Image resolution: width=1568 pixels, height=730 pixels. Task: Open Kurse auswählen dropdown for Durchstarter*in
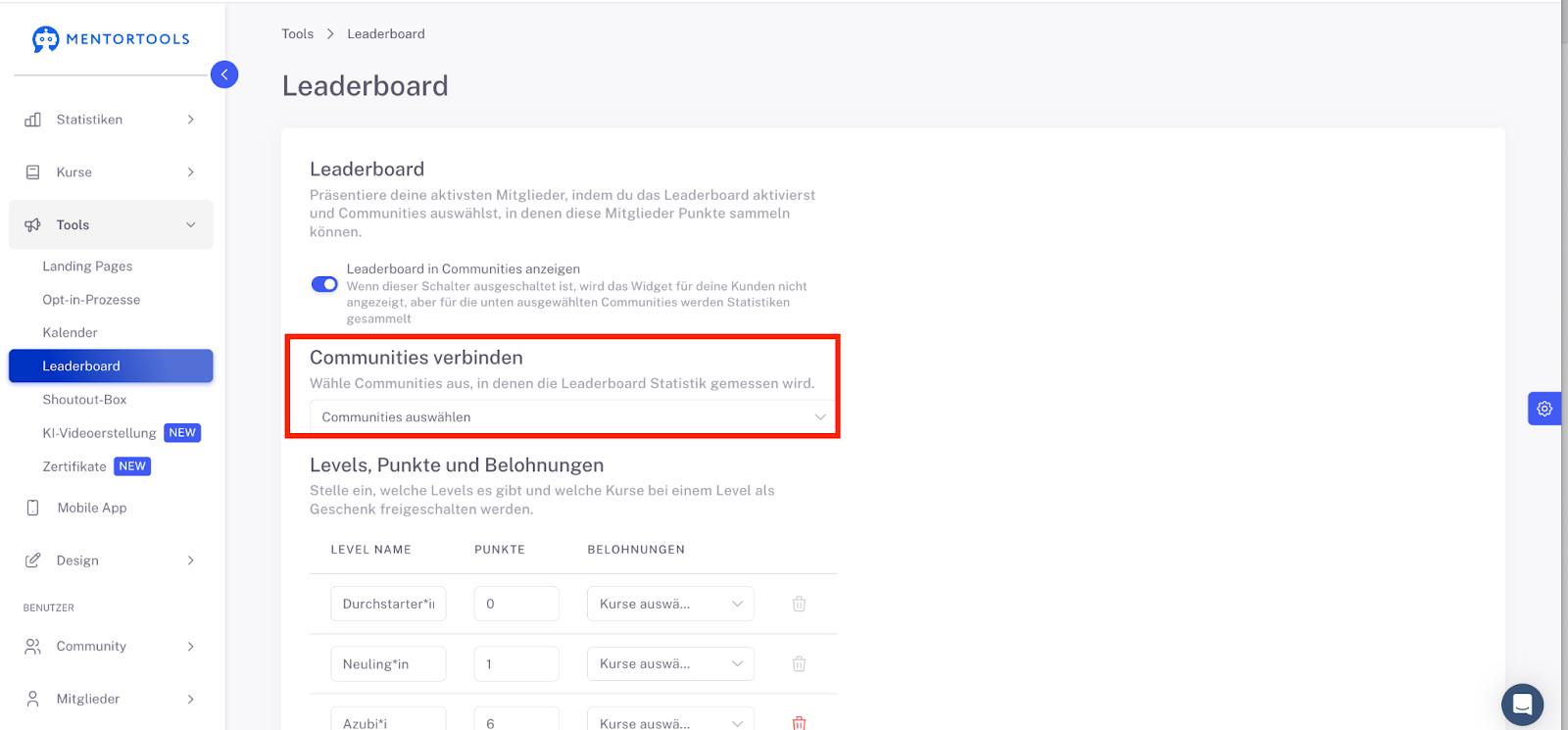point(670,604)
